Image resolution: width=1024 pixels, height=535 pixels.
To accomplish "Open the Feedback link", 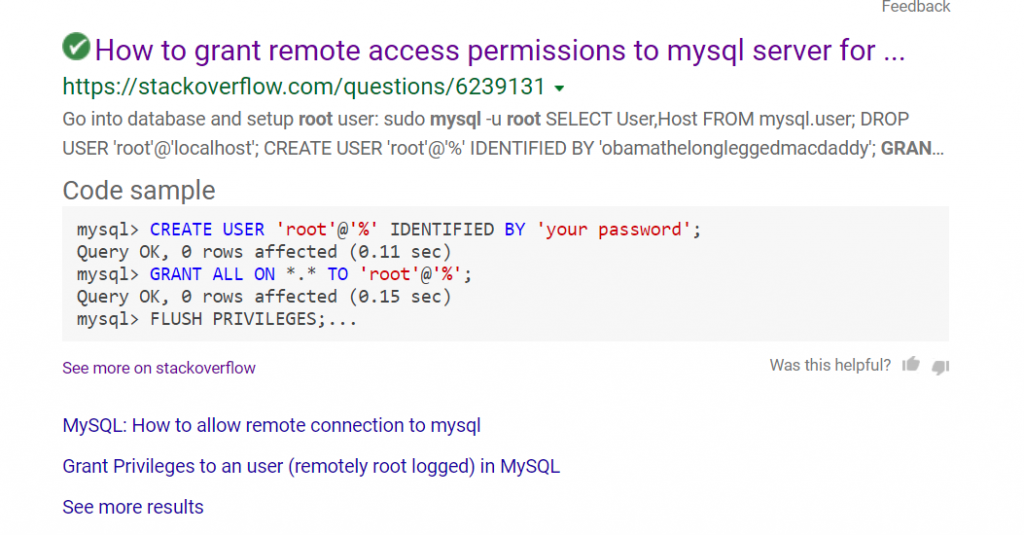I will [915, 7].
